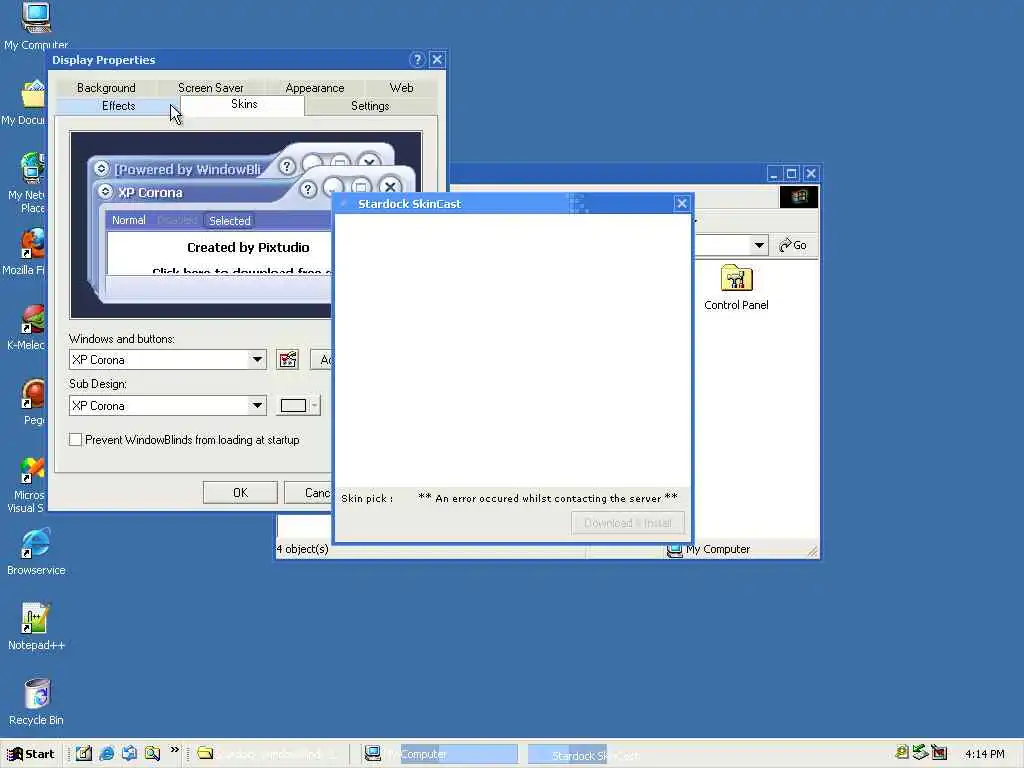Click the help icon in XP Corona preview
1024x768 pixels.
click(x=308, y=189)
